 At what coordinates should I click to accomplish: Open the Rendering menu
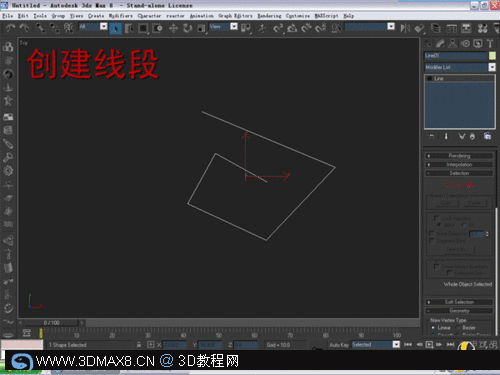[x=269, y=16]
